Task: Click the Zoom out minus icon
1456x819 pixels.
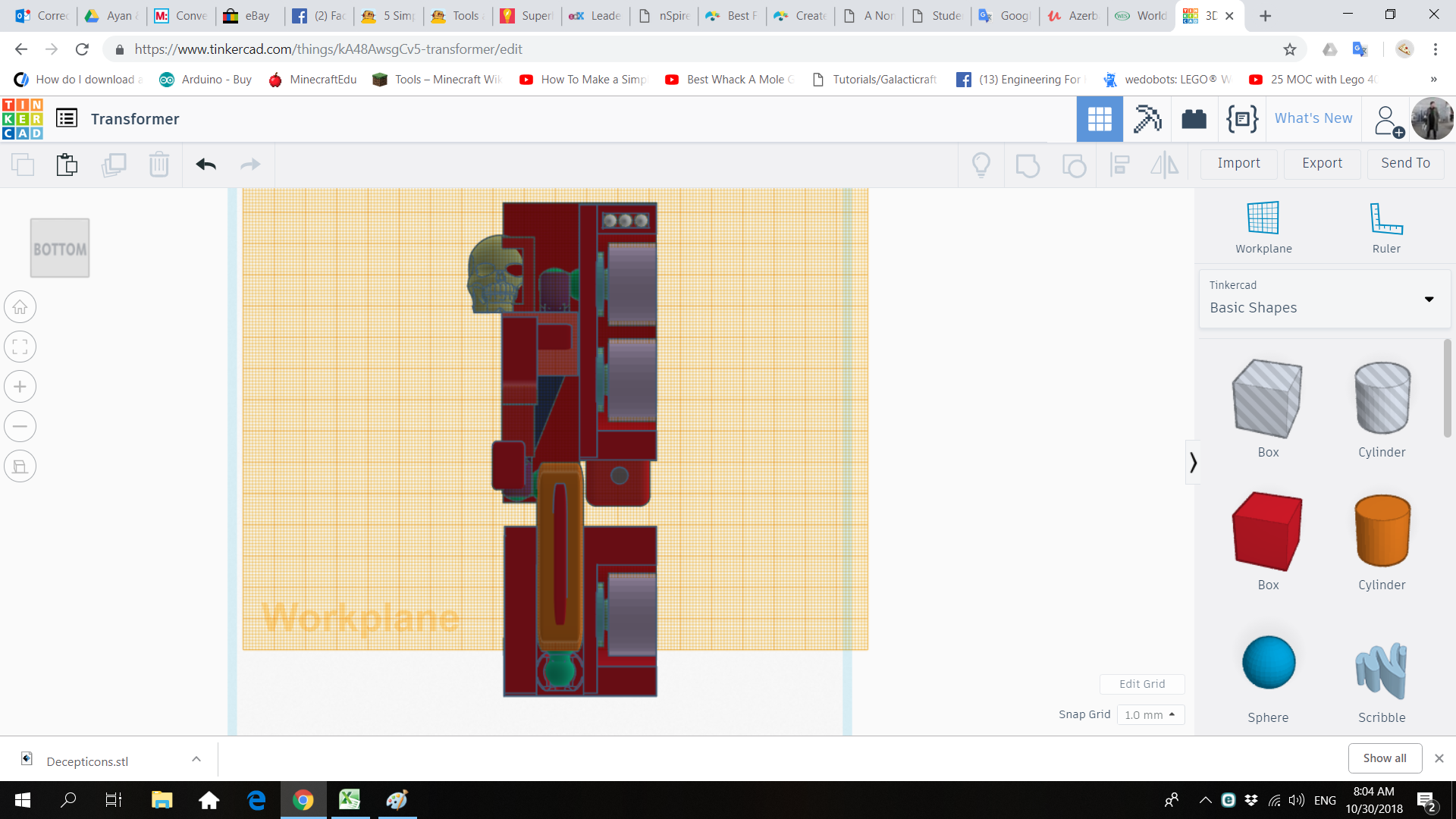Action: coord(20,426)
